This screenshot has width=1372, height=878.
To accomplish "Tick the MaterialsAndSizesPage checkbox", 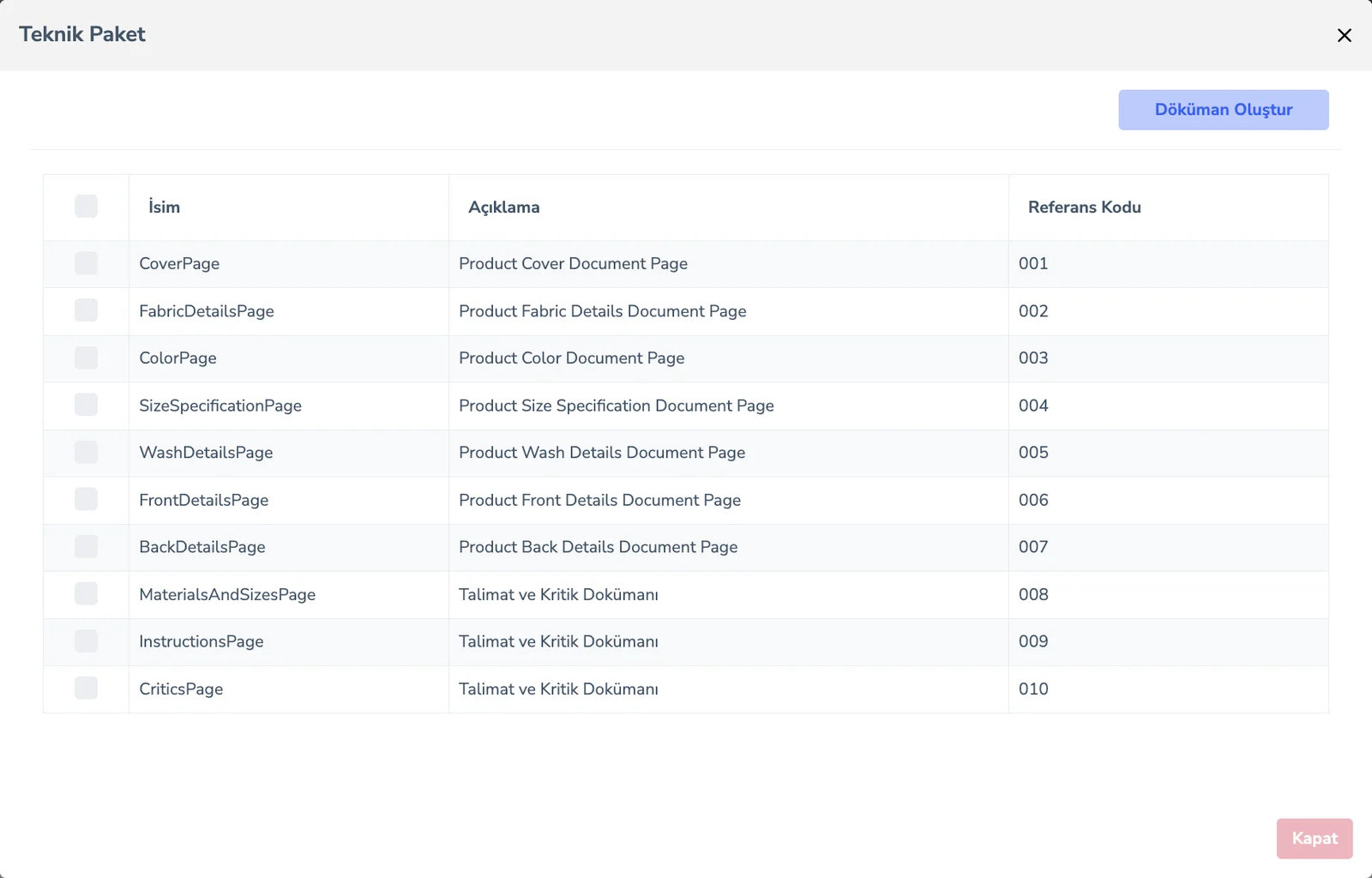I will [86, 593].
